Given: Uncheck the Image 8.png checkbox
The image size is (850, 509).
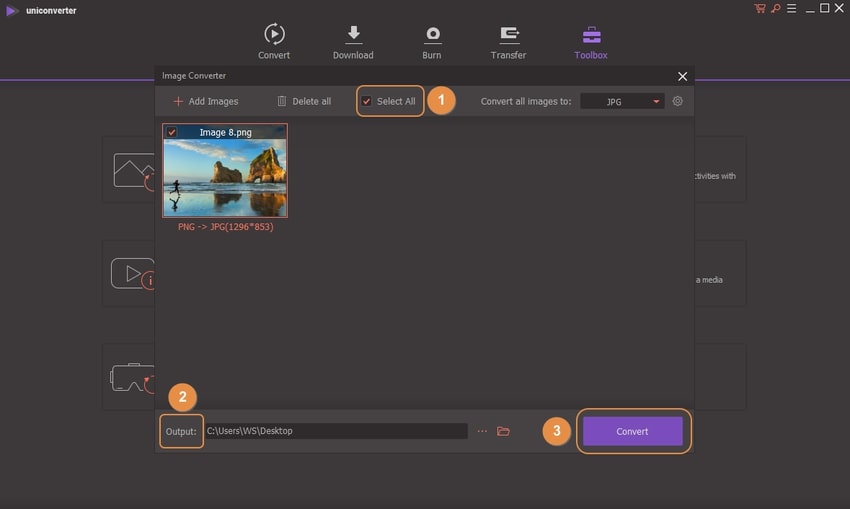Looking at the screenshot, I should [172, 132].
